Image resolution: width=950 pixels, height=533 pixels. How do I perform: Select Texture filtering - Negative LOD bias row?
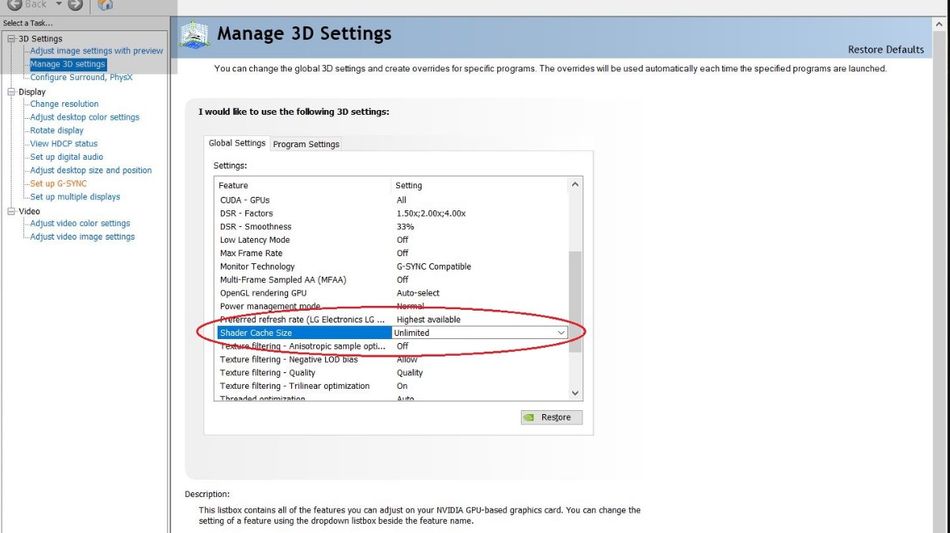click(392, 359)
